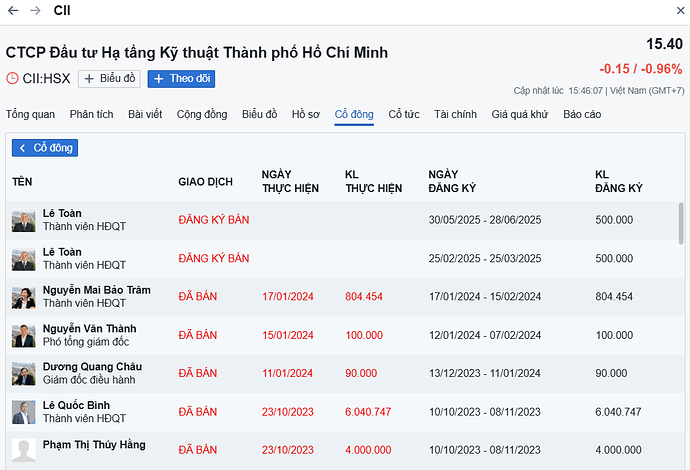The width and height of the screenshot is (690, 470).
Task: Add chart with Biểu đồ button
Action: (x=109, y=79)
